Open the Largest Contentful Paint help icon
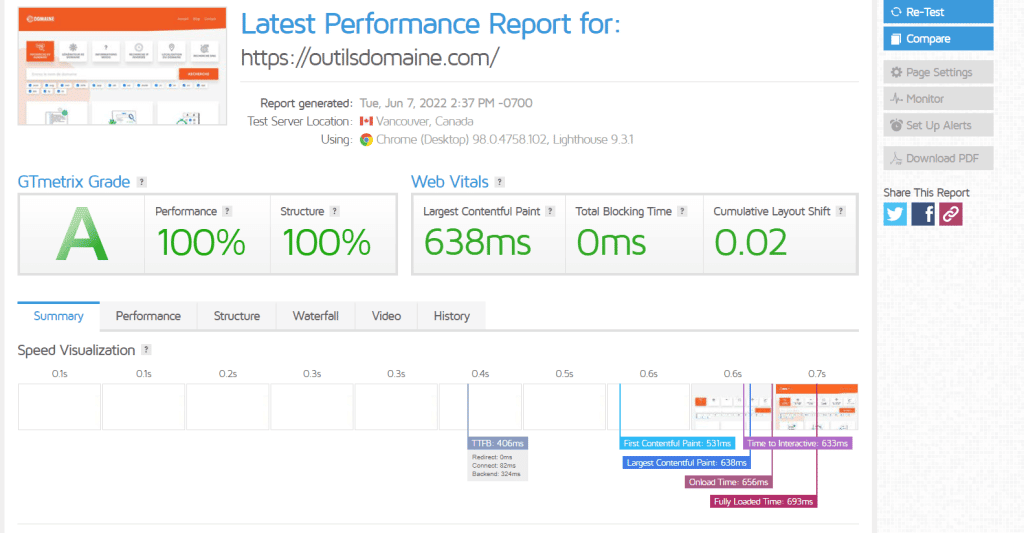Image resolution: width=1024 pixels, height=533 pixels. point(550,211)
